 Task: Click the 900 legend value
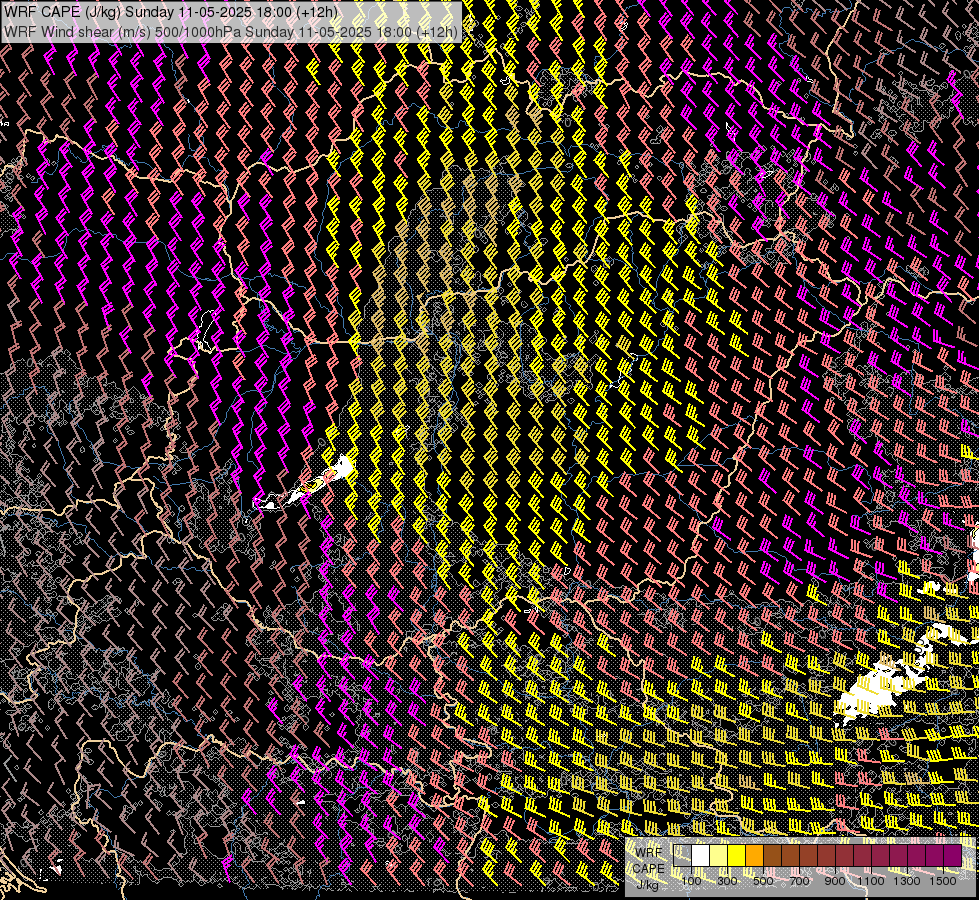coord(835,881)
